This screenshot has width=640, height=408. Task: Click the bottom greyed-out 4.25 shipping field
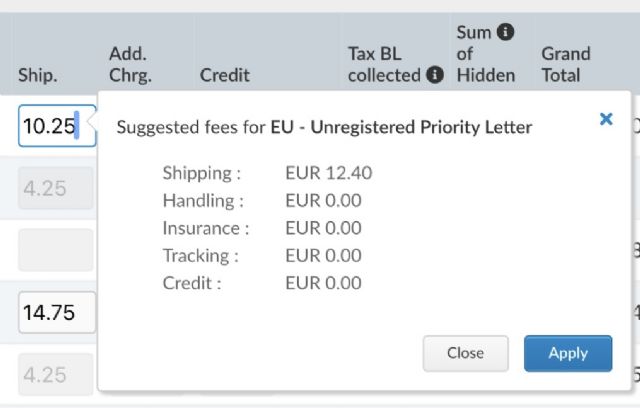[56, 374]
